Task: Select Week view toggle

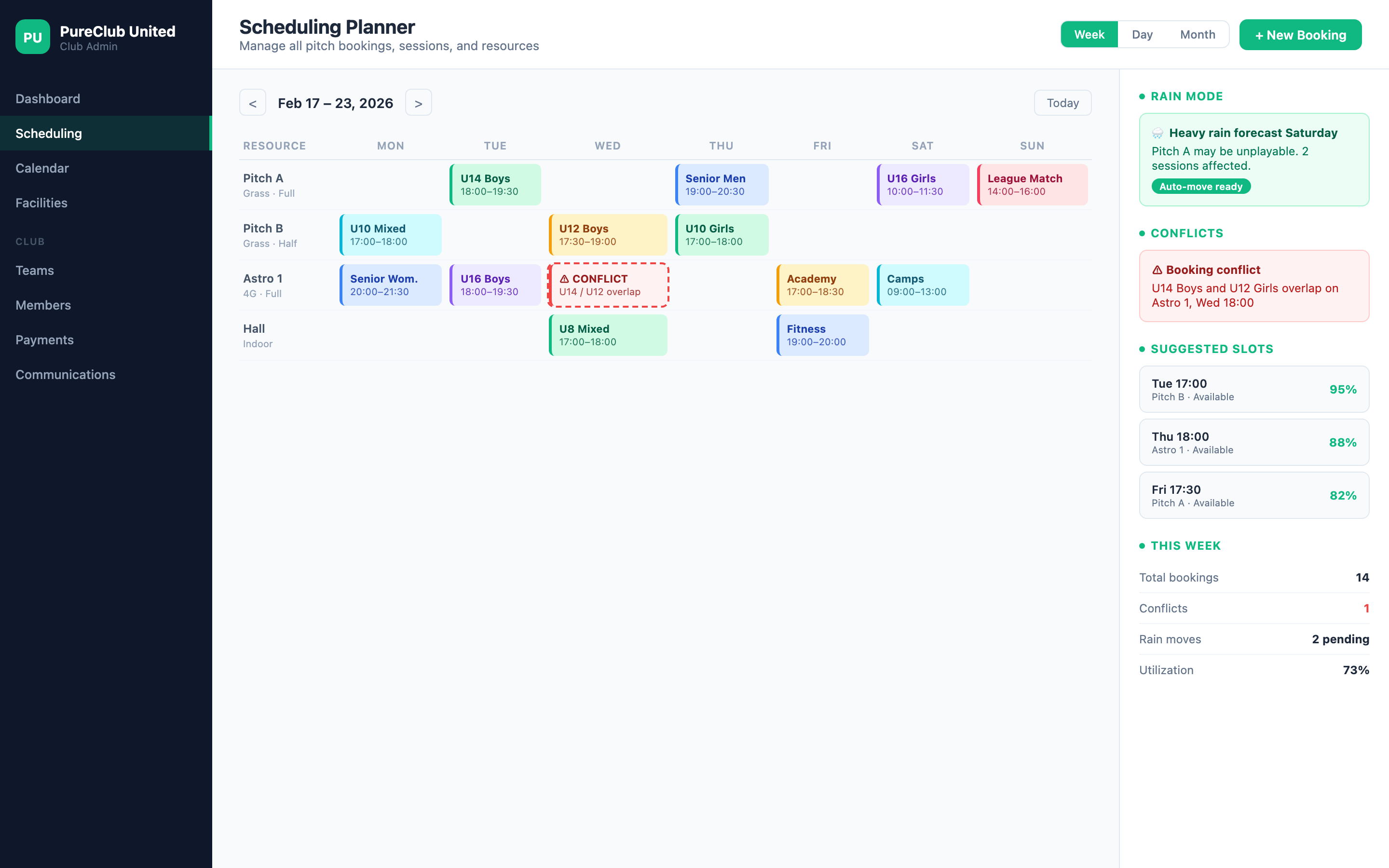Action: coord(1089,34)
